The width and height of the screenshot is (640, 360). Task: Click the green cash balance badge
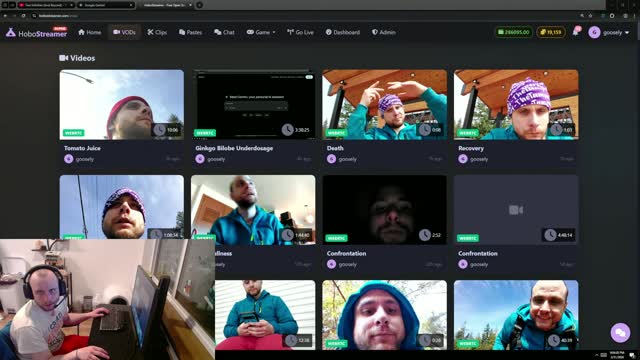tap(513, 32)
